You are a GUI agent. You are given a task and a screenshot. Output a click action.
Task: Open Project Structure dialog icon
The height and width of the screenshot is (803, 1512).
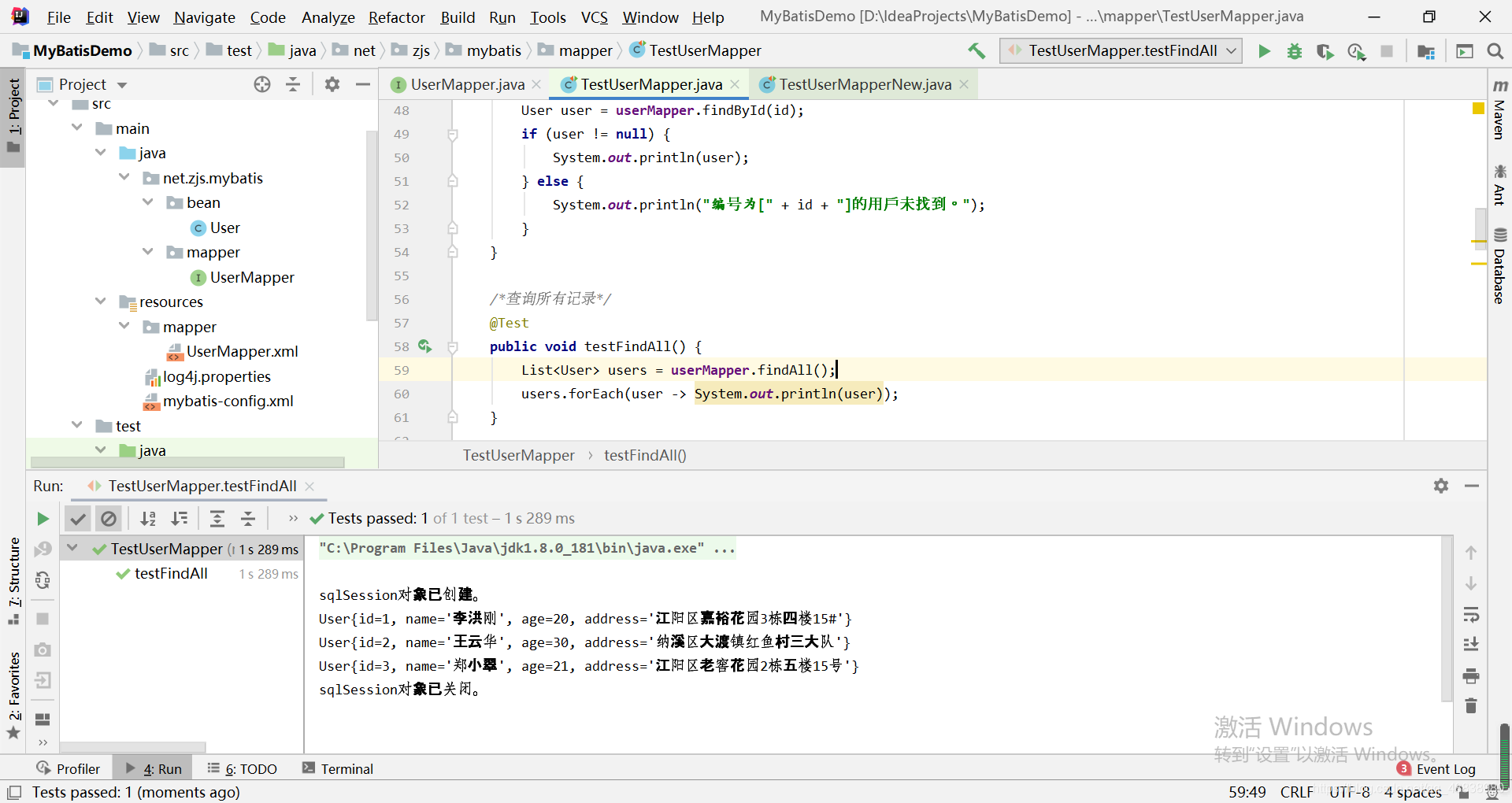[1425, 51]
